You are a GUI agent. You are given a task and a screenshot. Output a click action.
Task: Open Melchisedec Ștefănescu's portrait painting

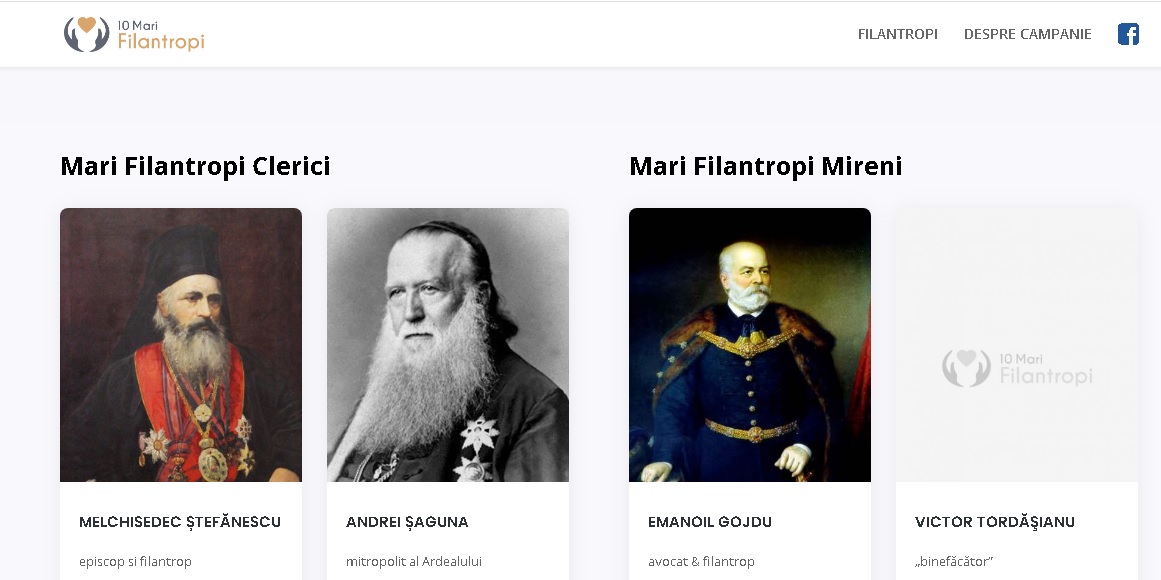(181, 345)
